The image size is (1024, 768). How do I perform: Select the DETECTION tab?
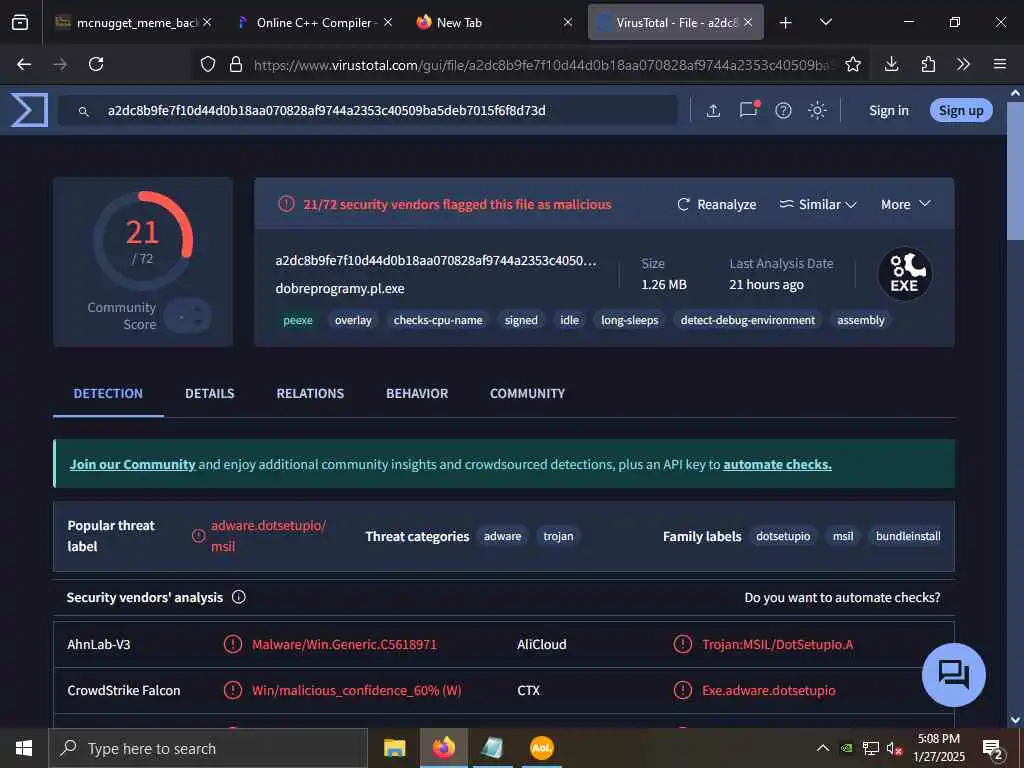(108, 394)
